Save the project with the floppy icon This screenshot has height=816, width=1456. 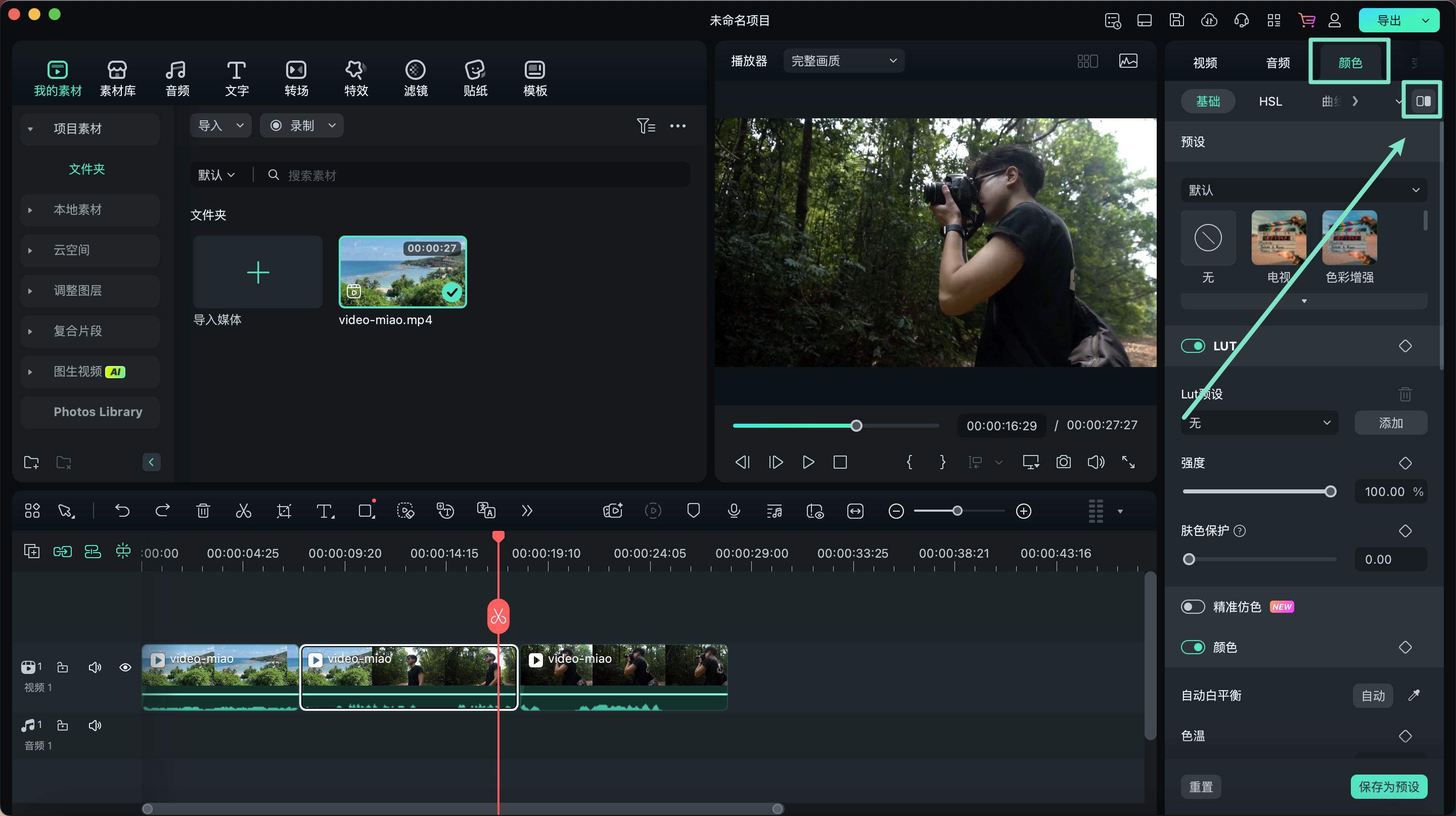point(1177,20)
